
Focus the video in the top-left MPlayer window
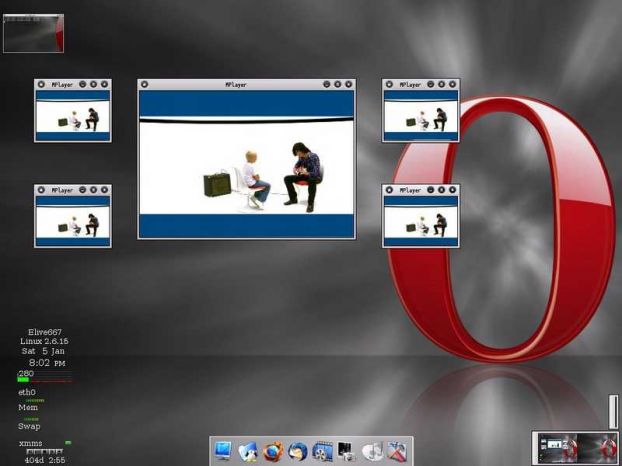pos(73,115)
